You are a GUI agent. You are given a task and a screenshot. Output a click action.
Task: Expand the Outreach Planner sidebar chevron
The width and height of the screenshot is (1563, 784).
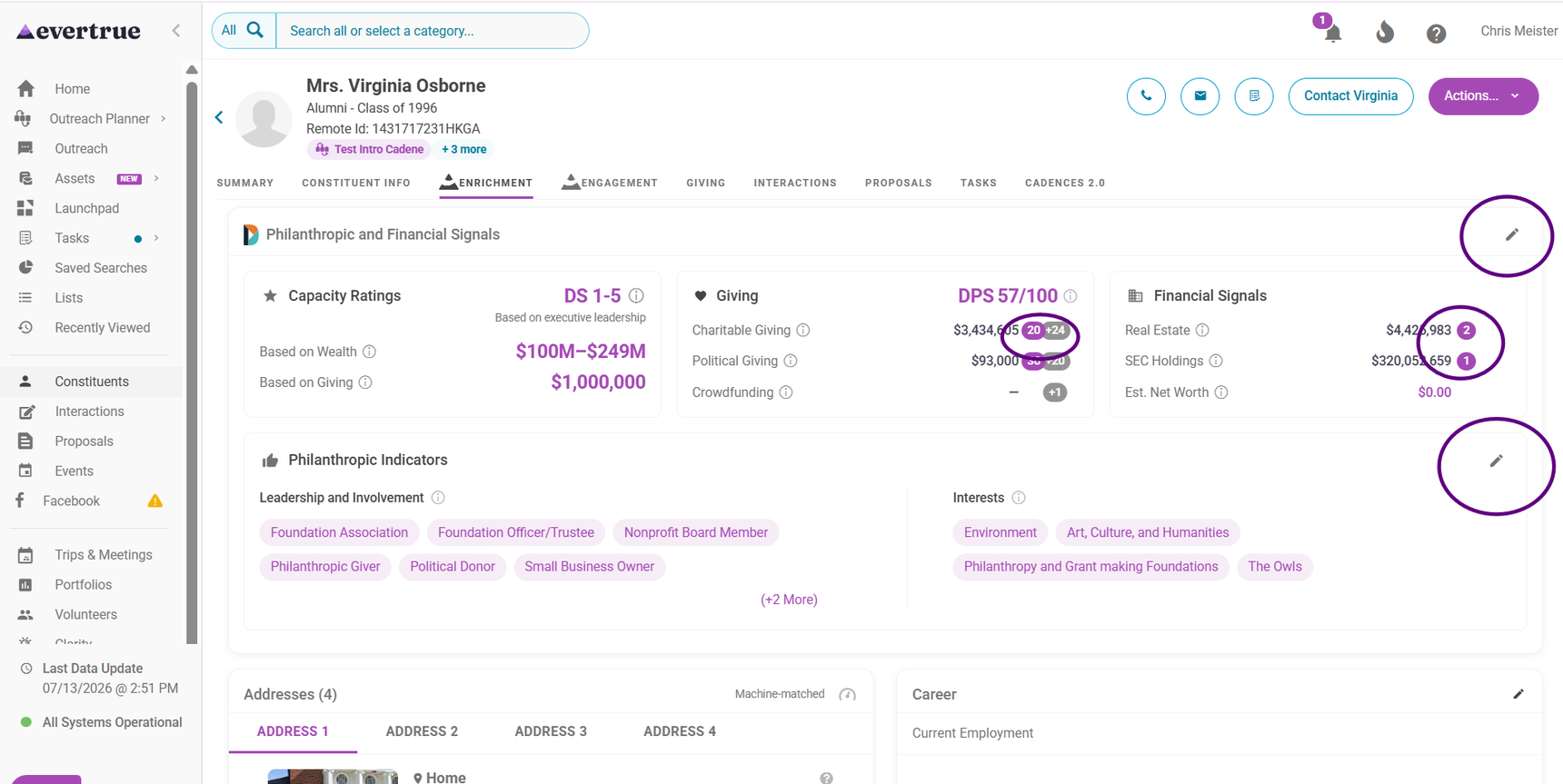164,119
